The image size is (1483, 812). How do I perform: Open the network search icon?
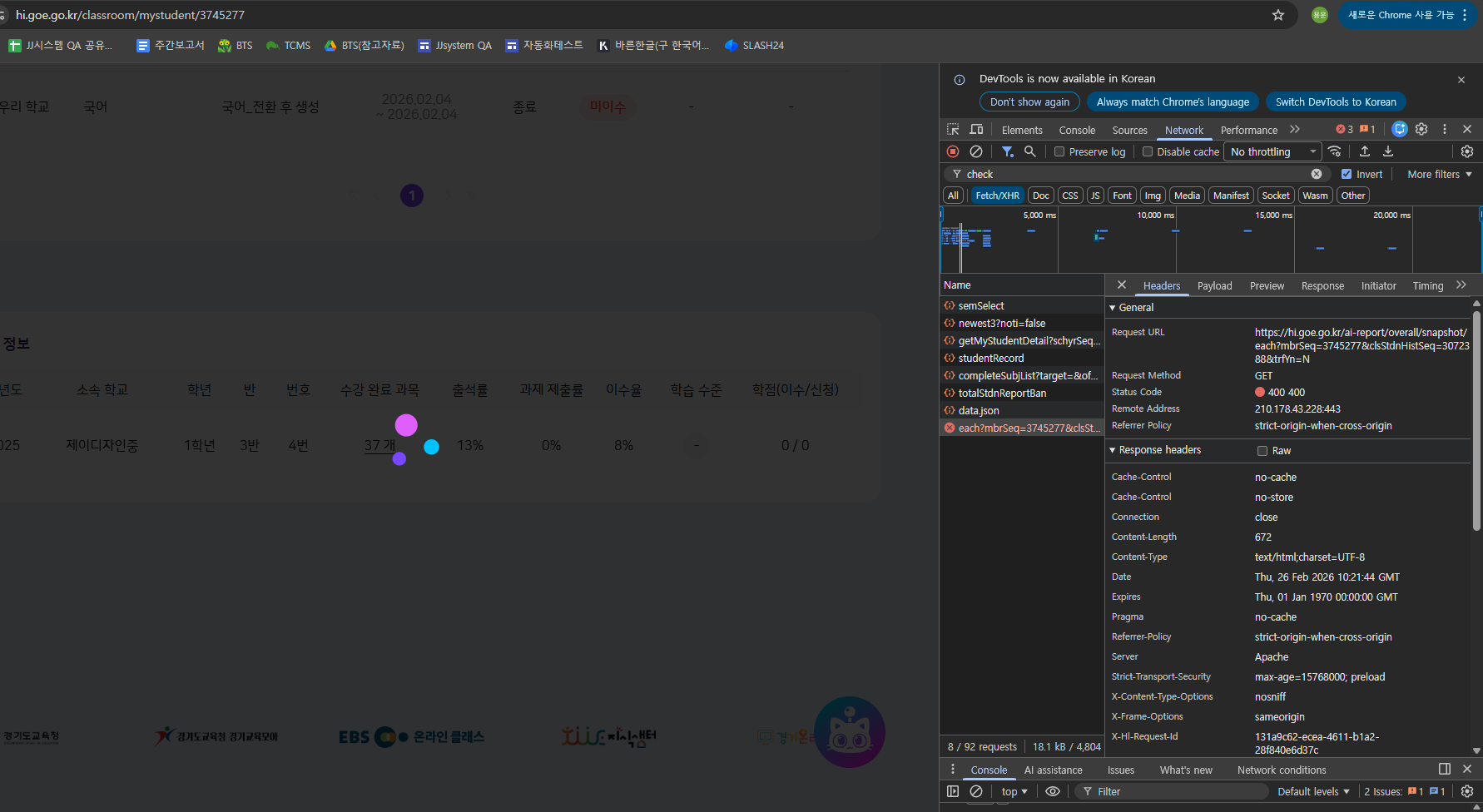1030,151
